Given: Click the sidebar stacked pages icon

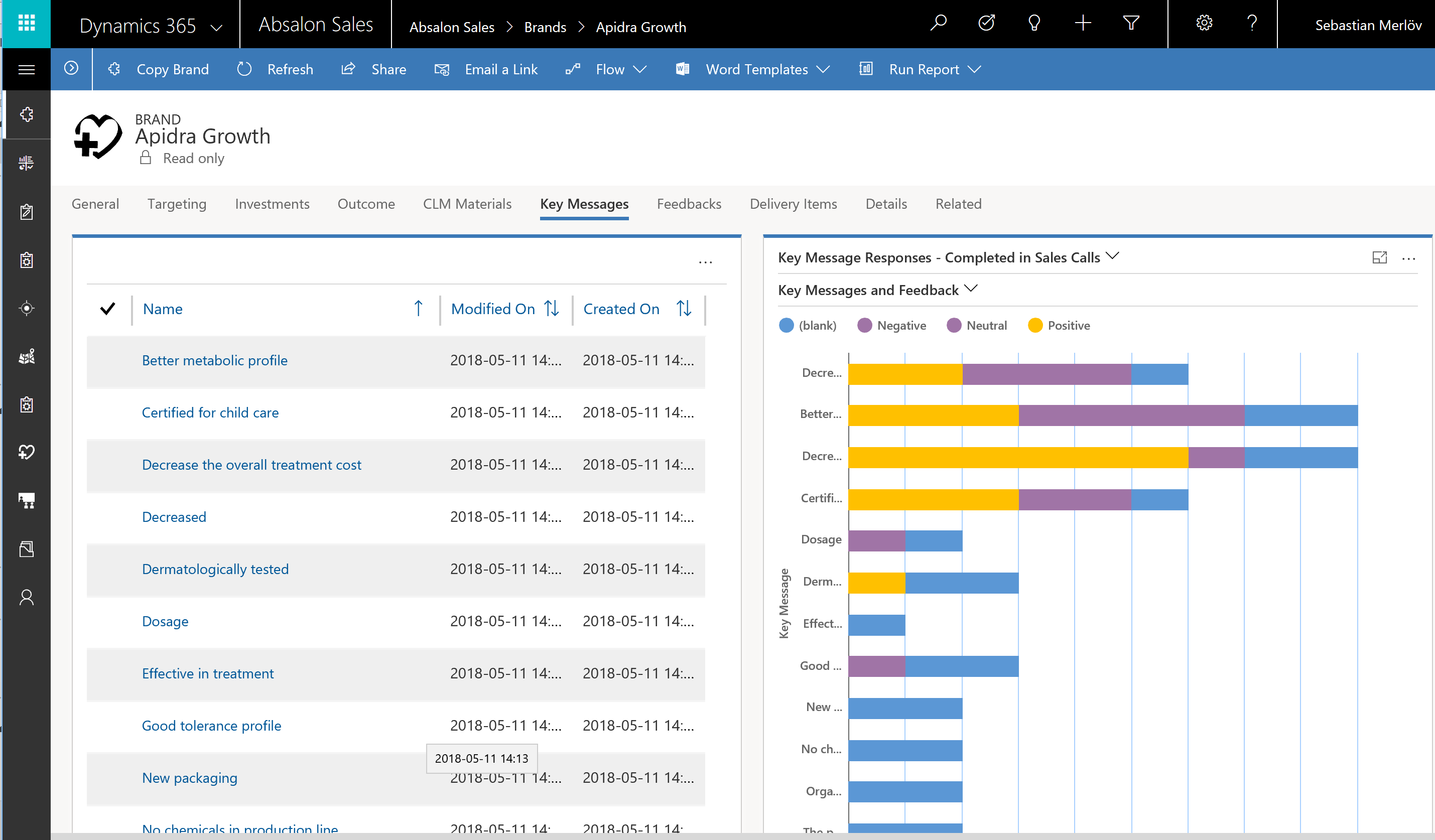Looking at the screenshot, I should click(26, 549).
